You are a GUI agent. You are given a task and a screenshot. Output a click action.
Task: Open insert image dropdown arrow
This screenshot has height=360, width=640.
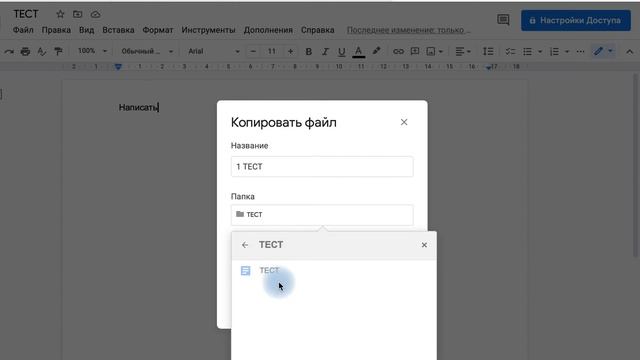coord(441,52)
